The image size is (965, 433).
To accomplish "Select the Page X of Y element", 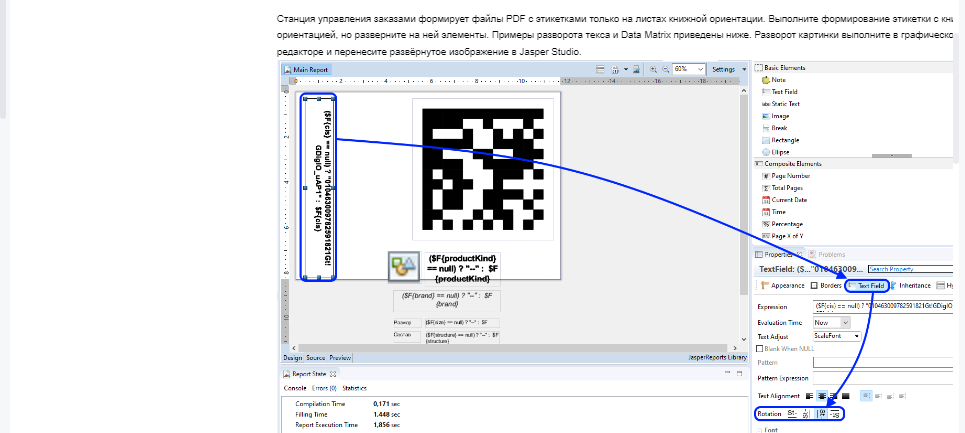I will tap(782, 236).
